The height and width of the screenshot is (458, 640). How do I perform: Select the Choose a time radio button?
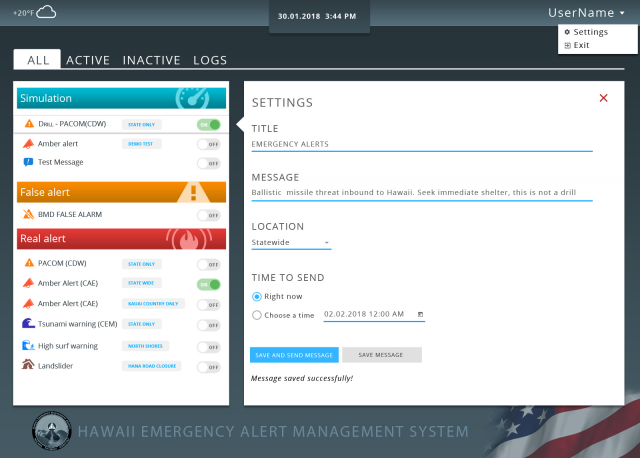tap(257, 315)
